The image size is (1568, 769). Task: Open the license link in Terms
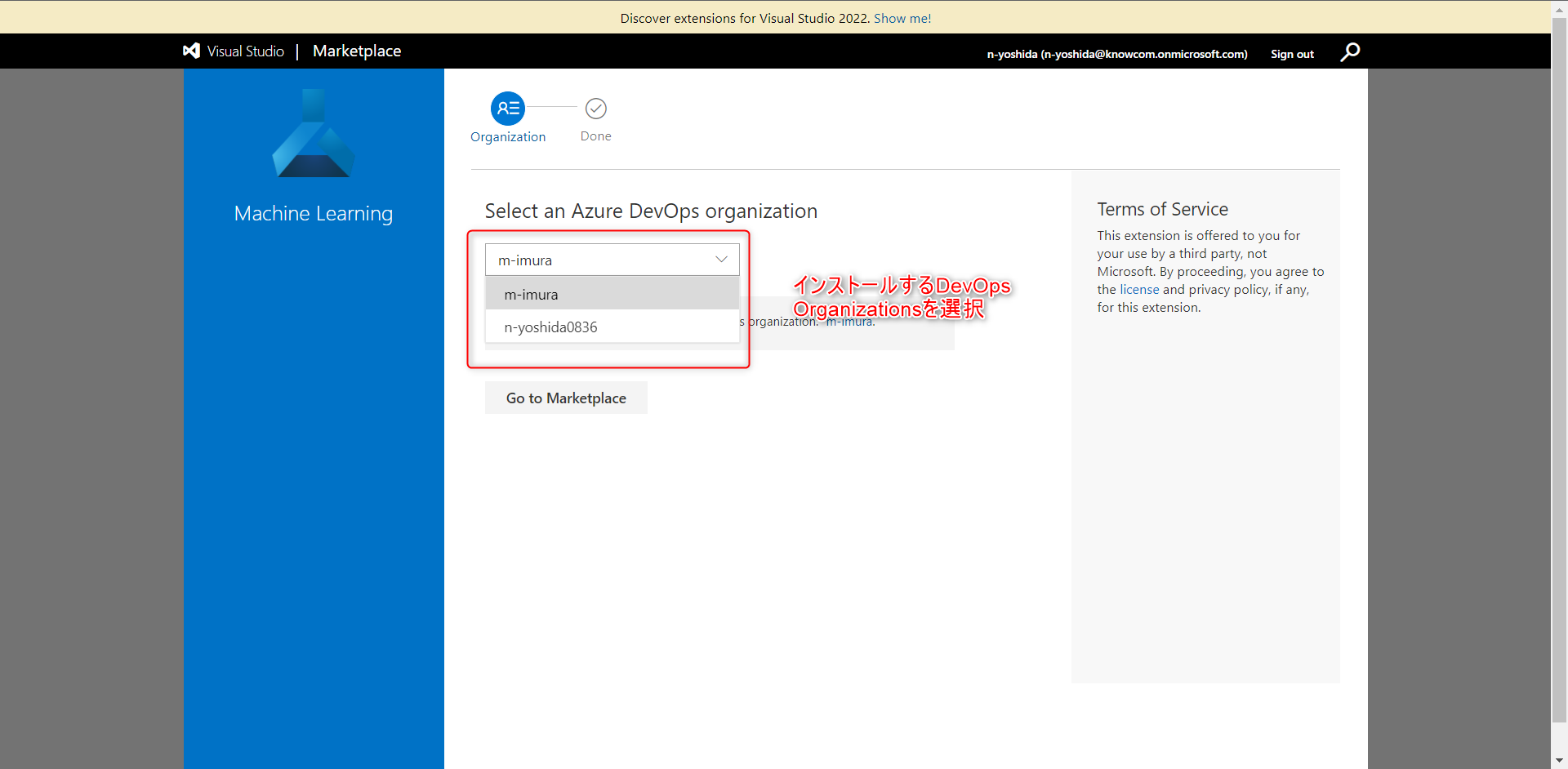(1139, 289)
